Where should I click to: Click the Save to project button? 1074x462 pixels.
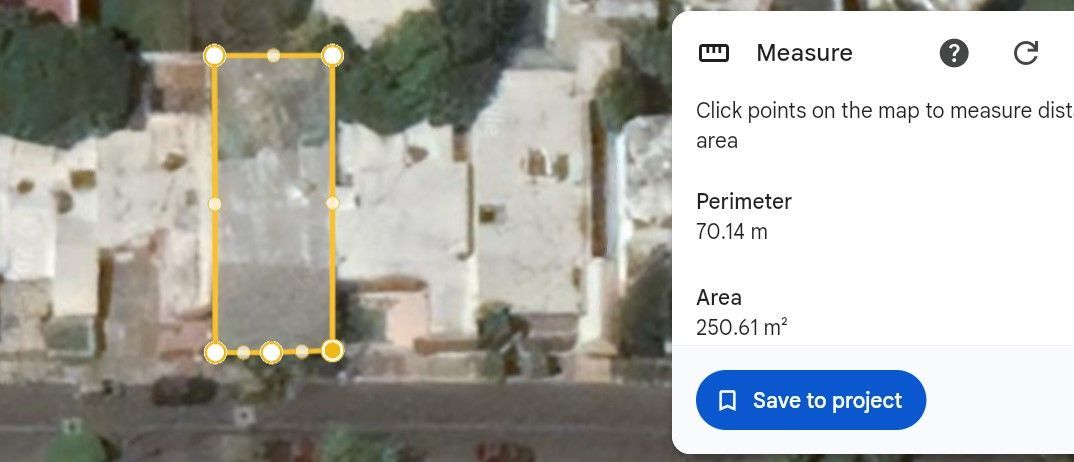coord(811,400)
